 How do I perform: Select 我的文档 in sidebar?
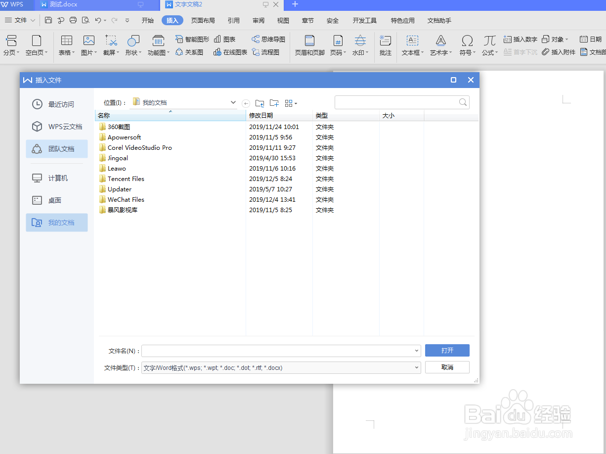(x=57, y=223)
